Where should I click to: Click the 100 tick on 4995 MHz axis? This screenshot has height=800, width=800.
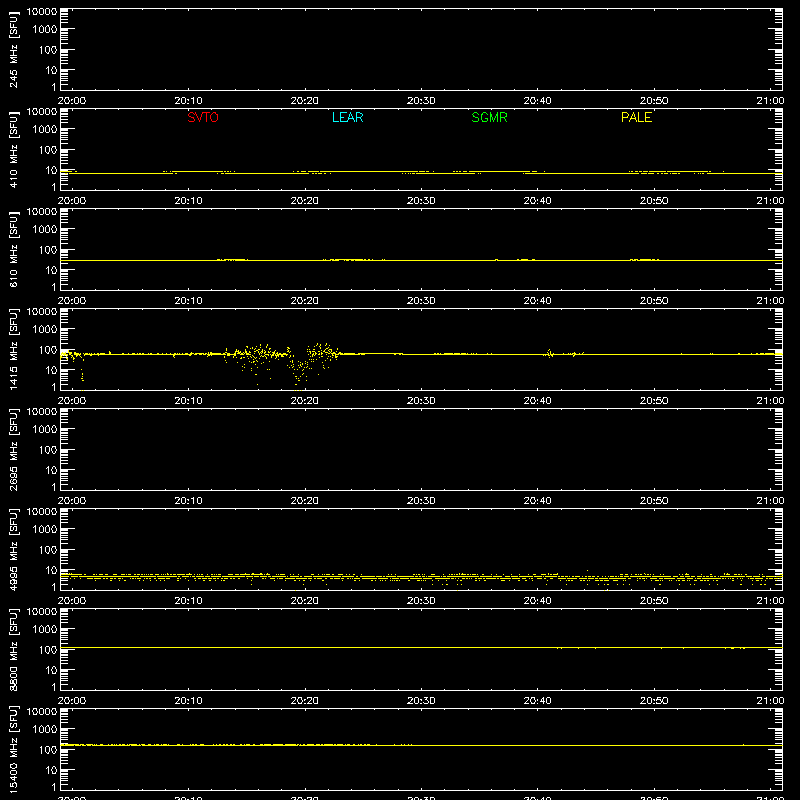(x=48, y=550)
